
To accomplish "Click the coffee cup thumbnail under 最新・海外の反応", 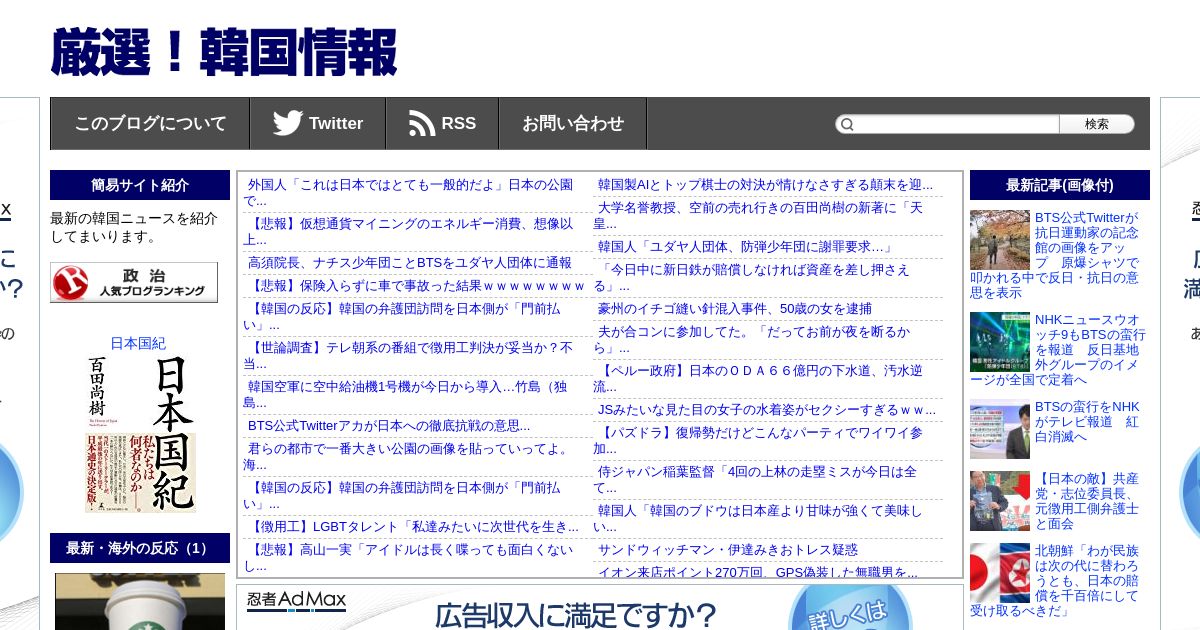I will pyautogui.click(x=140, y=601).
